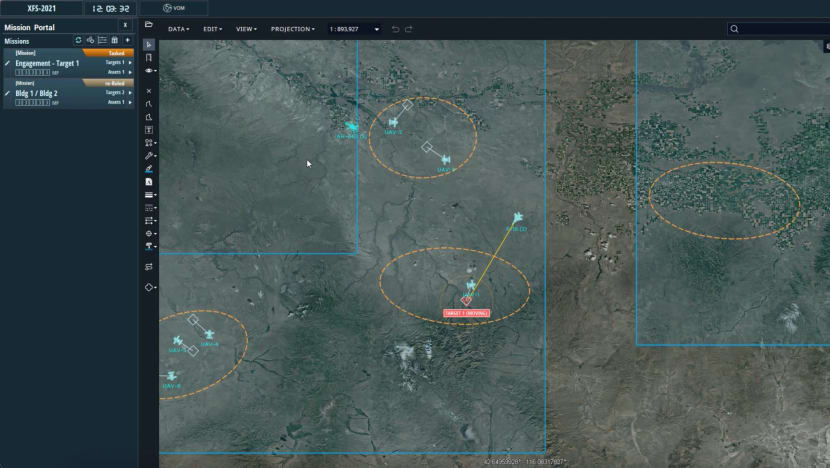This screenshot has width=830, height=468.
Task: Click the search field at top right
Action: click(780, 29)
